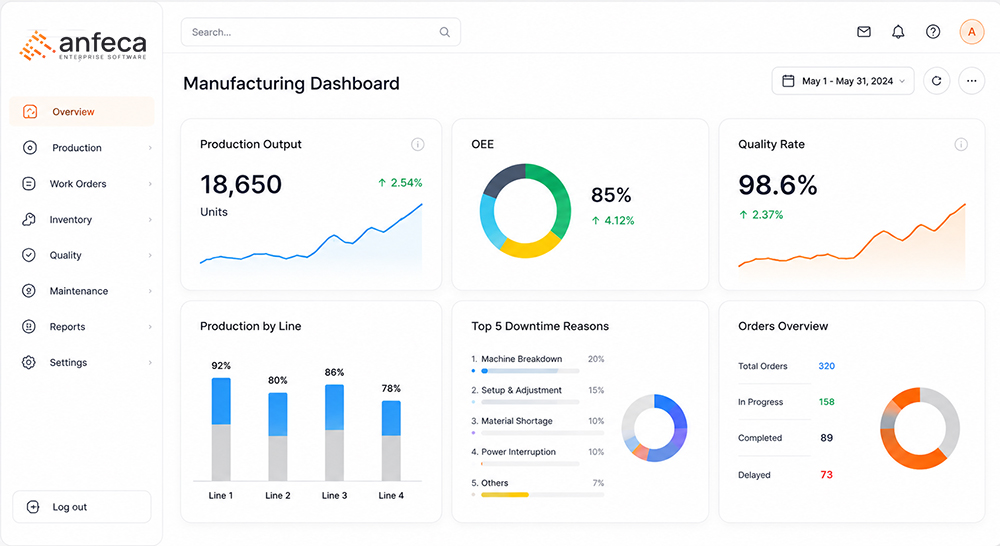Click the Production sidebar icon
Viewport: 1000px width, 546px height.
pyautogui.click(x=30, y=147)
